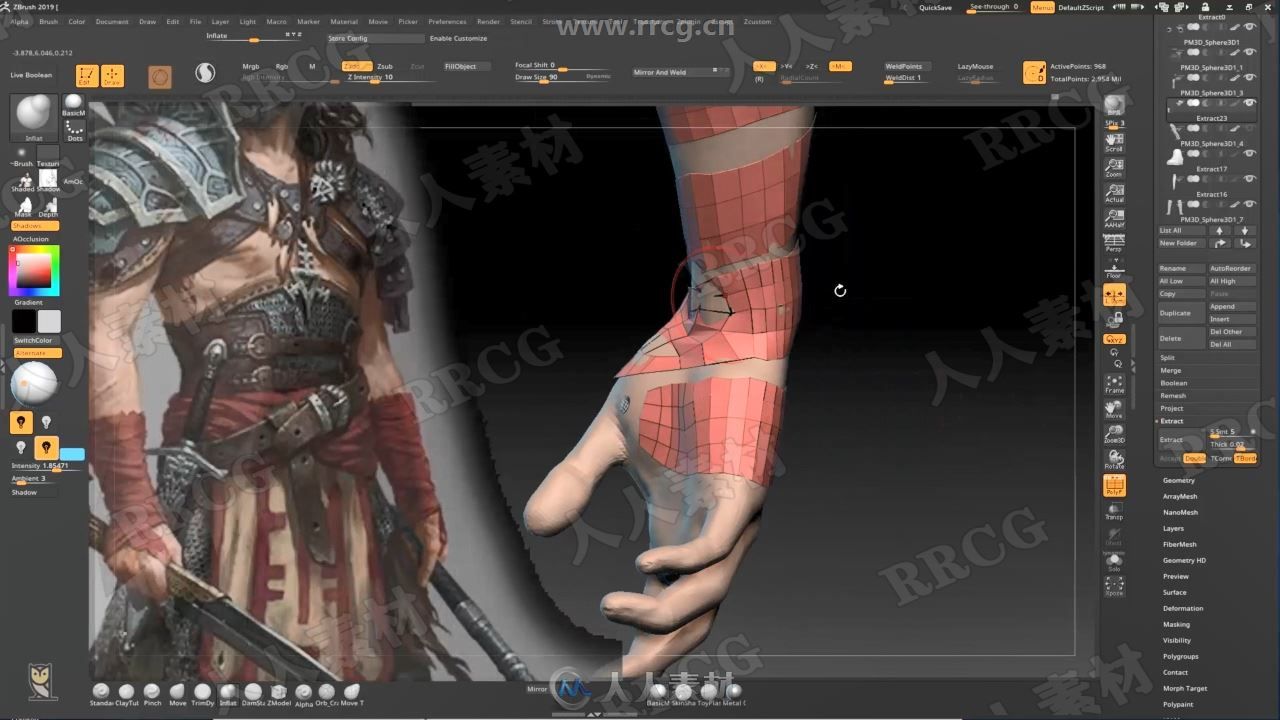Set canvas to Actual size
This screenshot has width=1280, height=720.
(x=1114, y=193)
